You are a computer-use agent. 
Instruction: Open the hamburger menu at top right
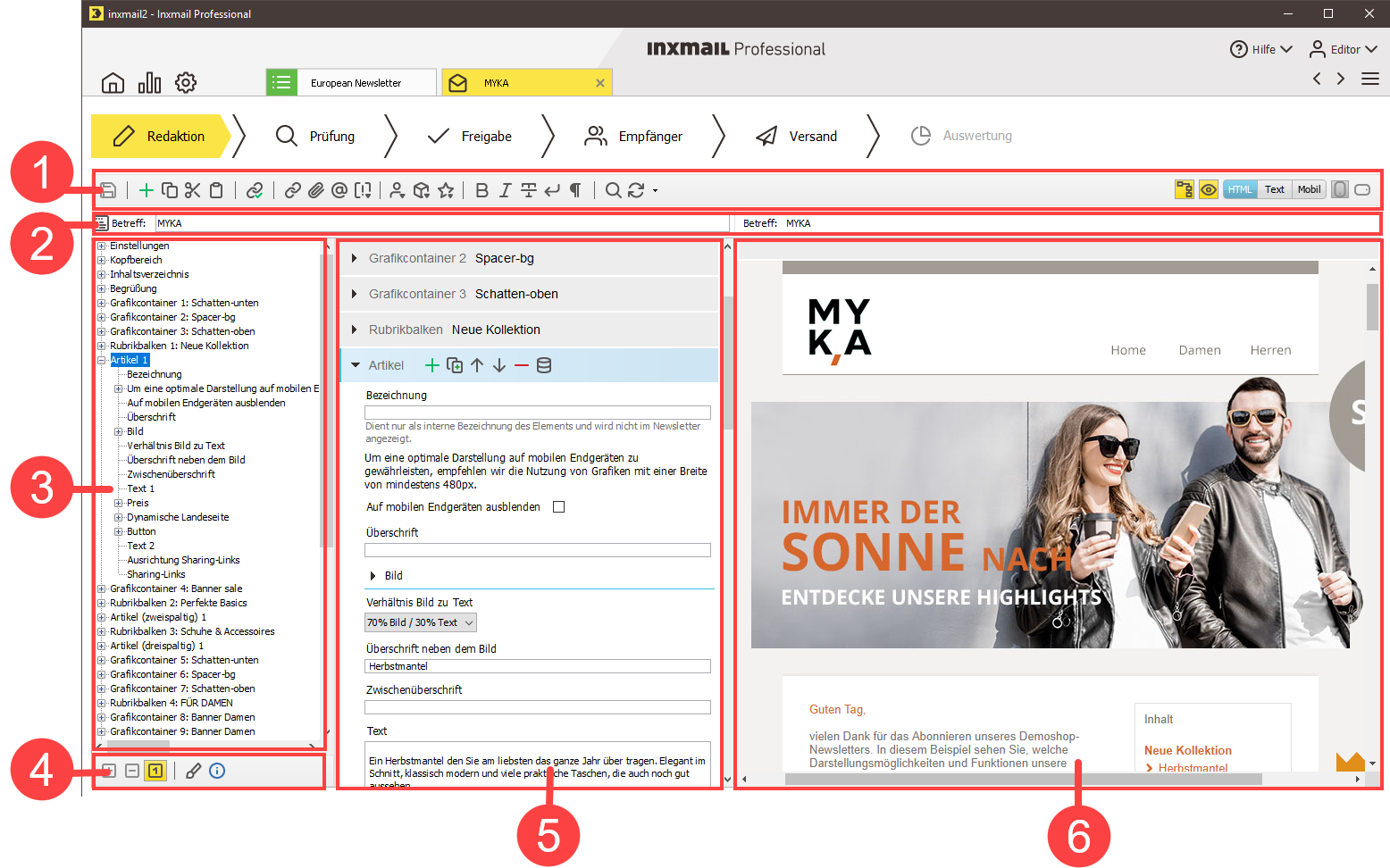click(x=1370, y=79)
